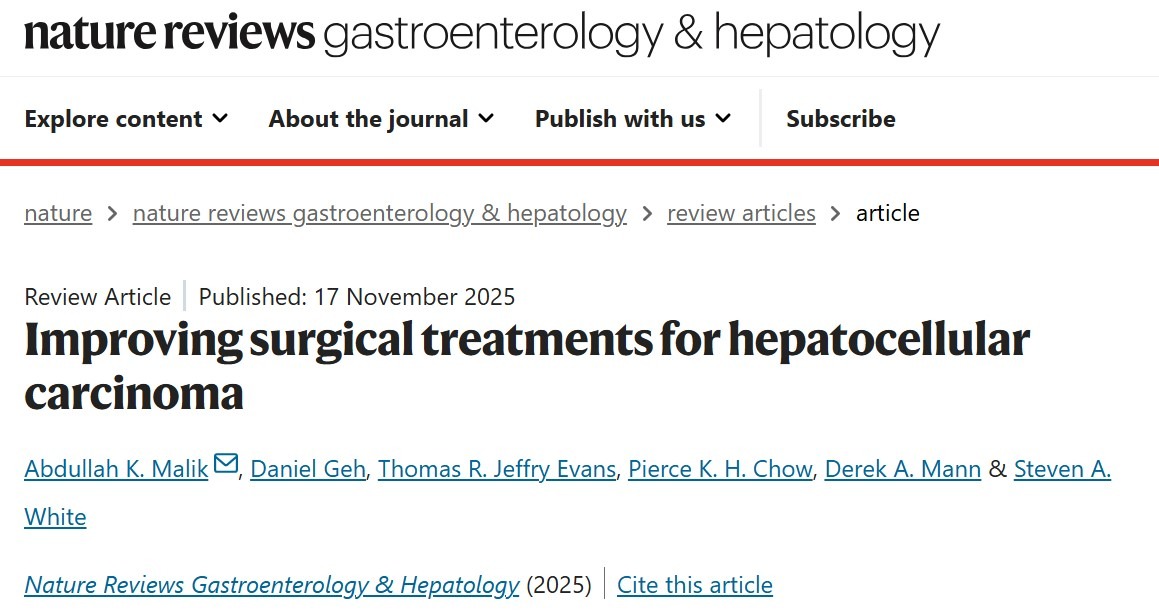The image size is (1159, 616).
Task: Click the Explore content chevron arrow
Action: tap(221, 119)
